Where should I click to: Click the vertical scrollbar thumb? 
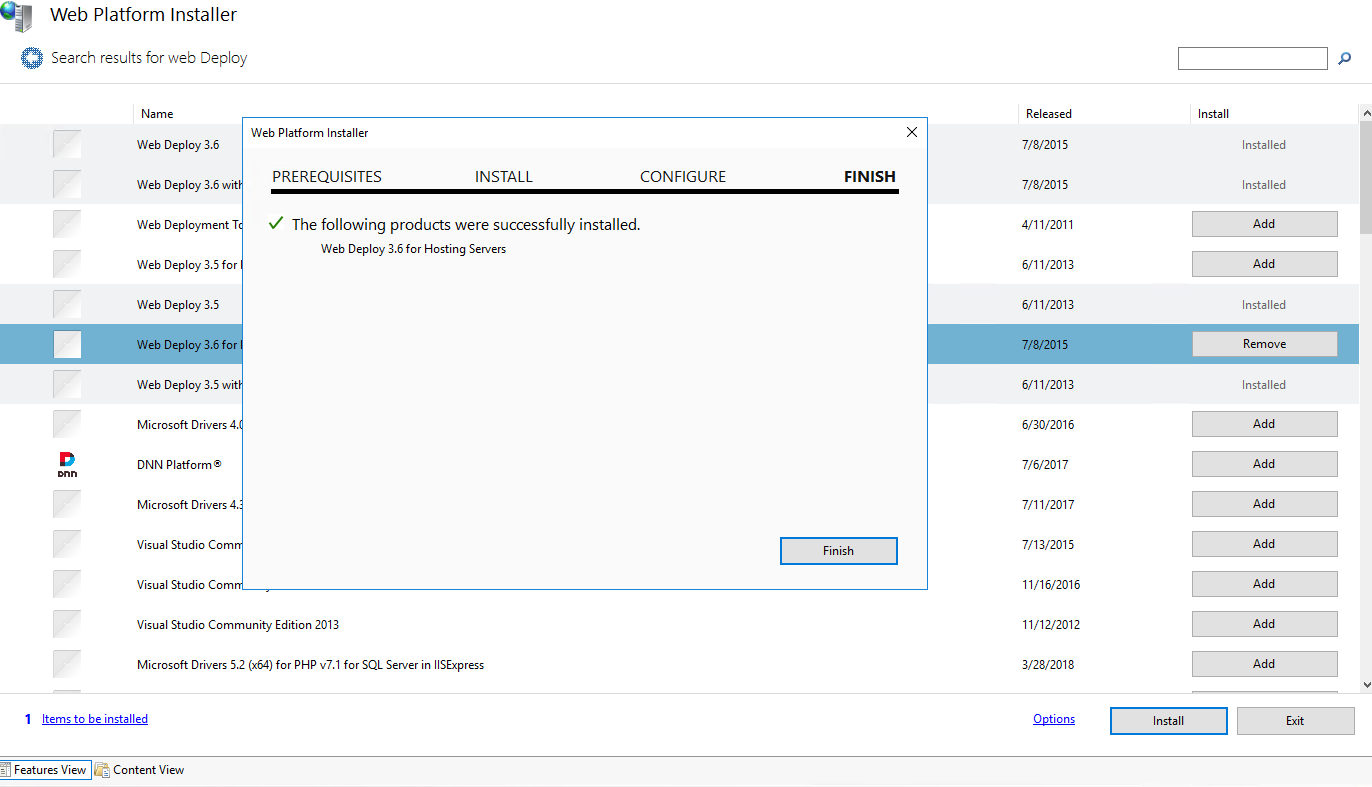pyautogui.click(x=1366, y=178)
